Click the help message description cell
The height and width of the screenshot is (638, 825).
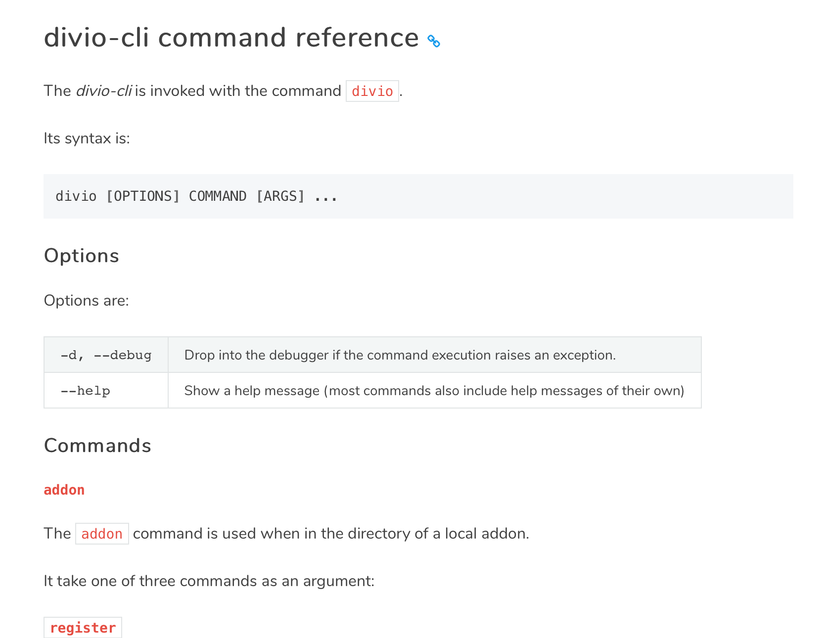(x=435, y=391)
